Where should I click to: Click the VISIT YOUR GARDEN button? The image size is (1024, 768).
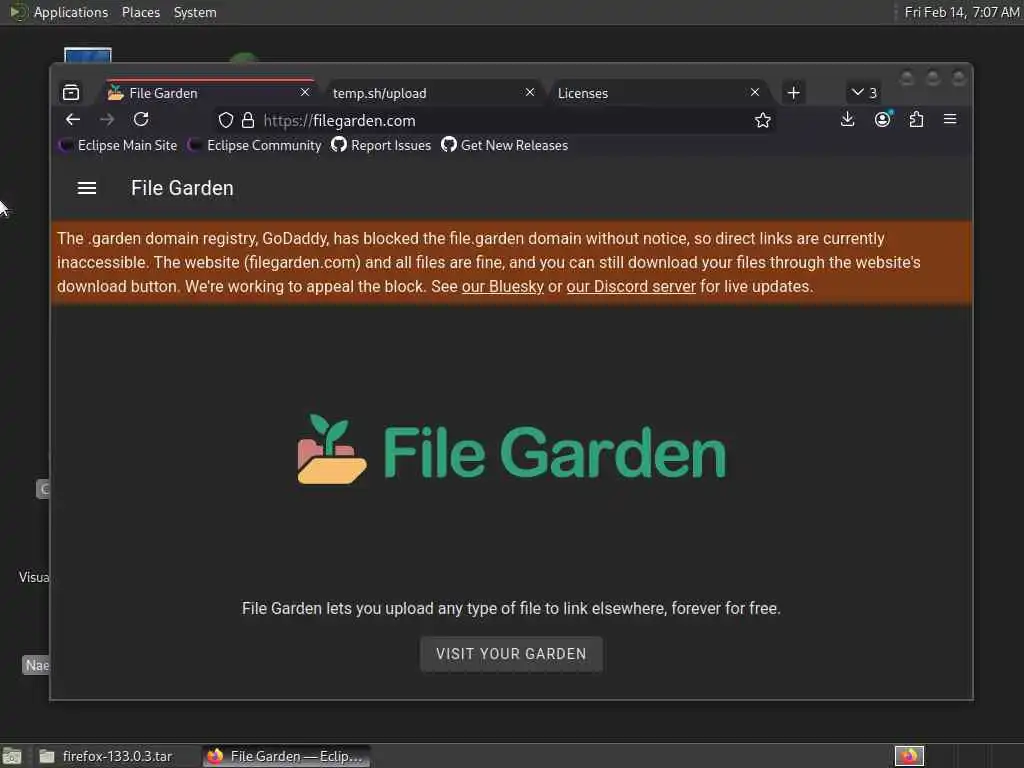click(x=511, y=654)
